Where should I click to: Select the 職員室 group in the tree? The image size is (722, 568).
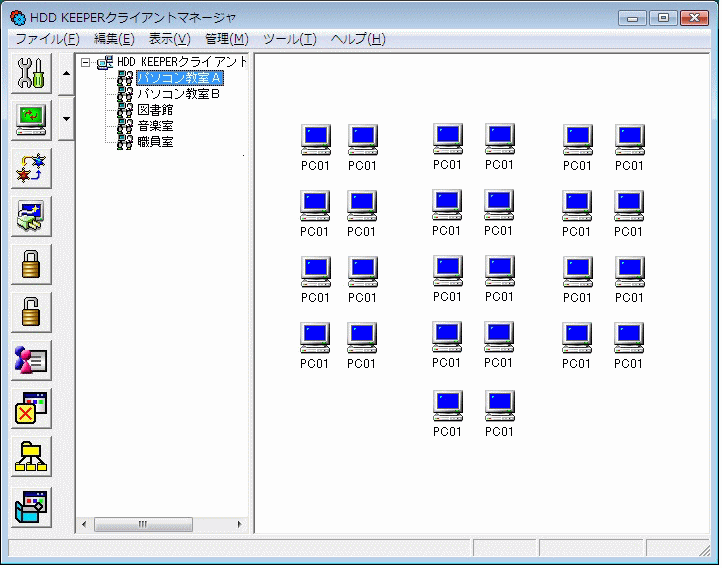155,142
